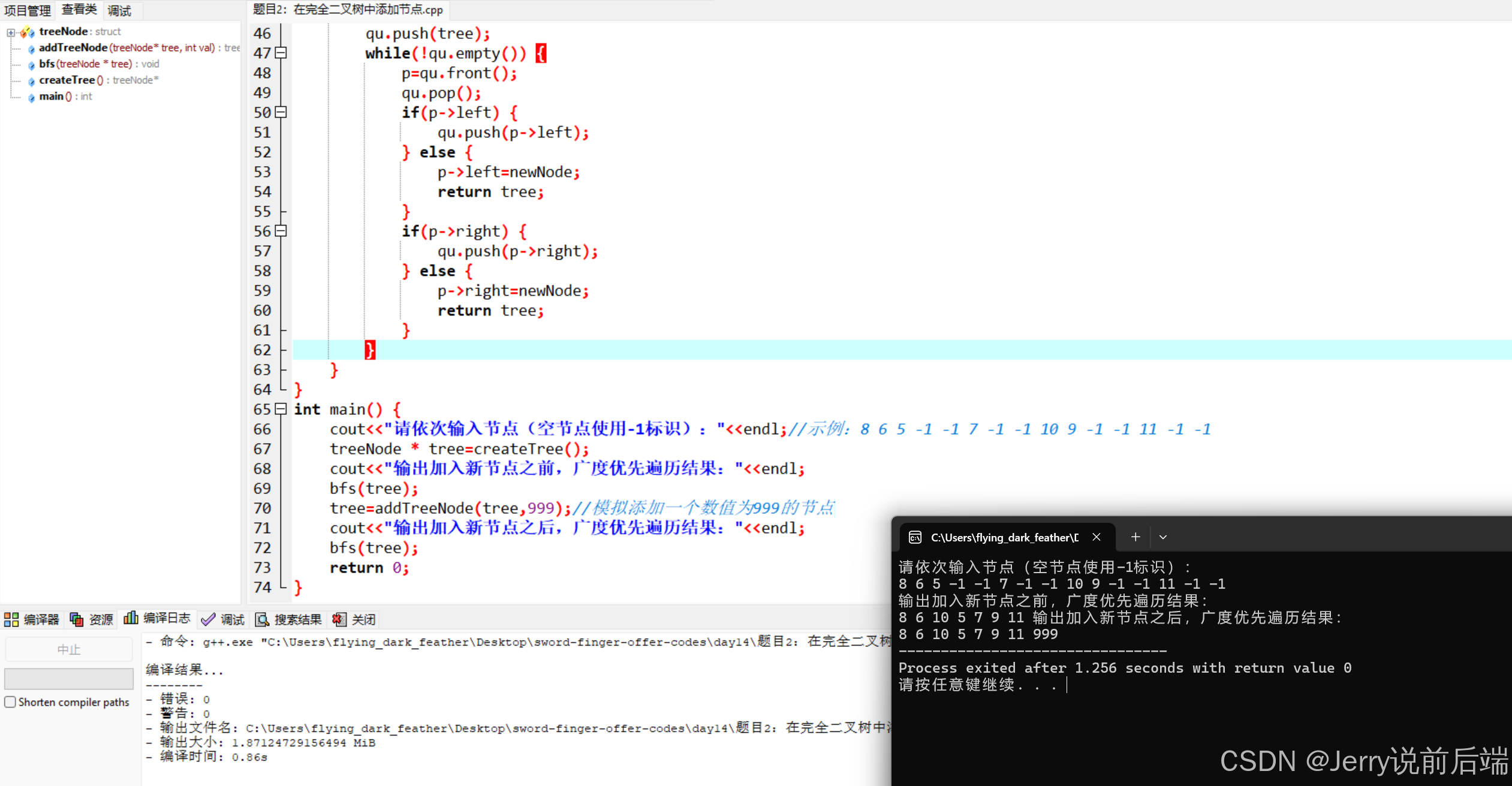Click the close panel icon (关闭)
The width and height of the screenshot is (1512, 786).
click(x=339, y=619)
